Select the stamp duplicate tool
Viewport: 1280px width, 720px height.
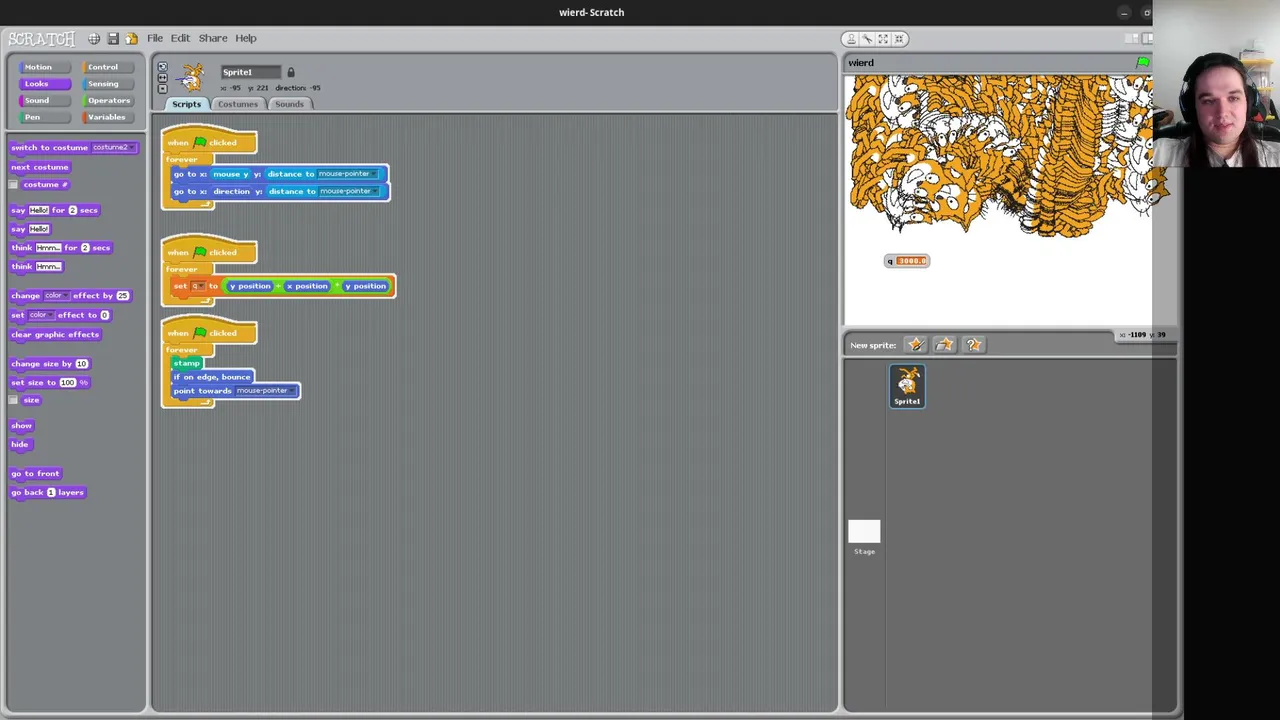tap(851, 39)
